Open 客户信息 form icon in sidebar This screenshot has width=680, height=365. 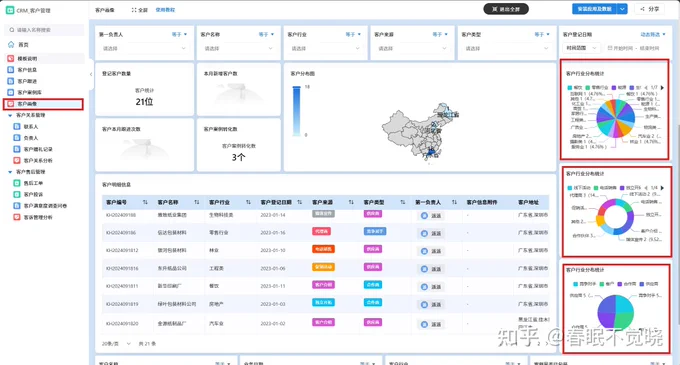click(x=11, y=69)
